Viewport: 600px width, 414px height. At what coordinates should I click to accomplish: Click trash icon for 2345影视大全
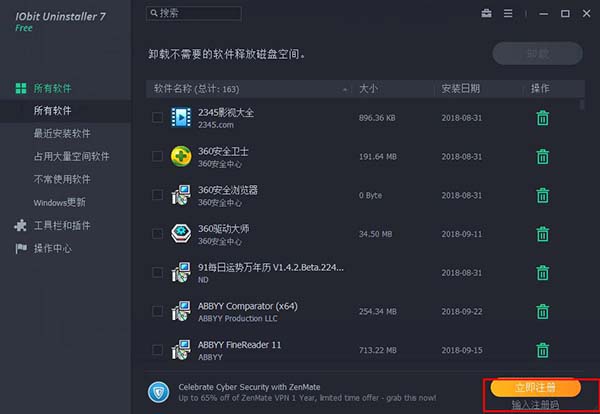point(542,118)
